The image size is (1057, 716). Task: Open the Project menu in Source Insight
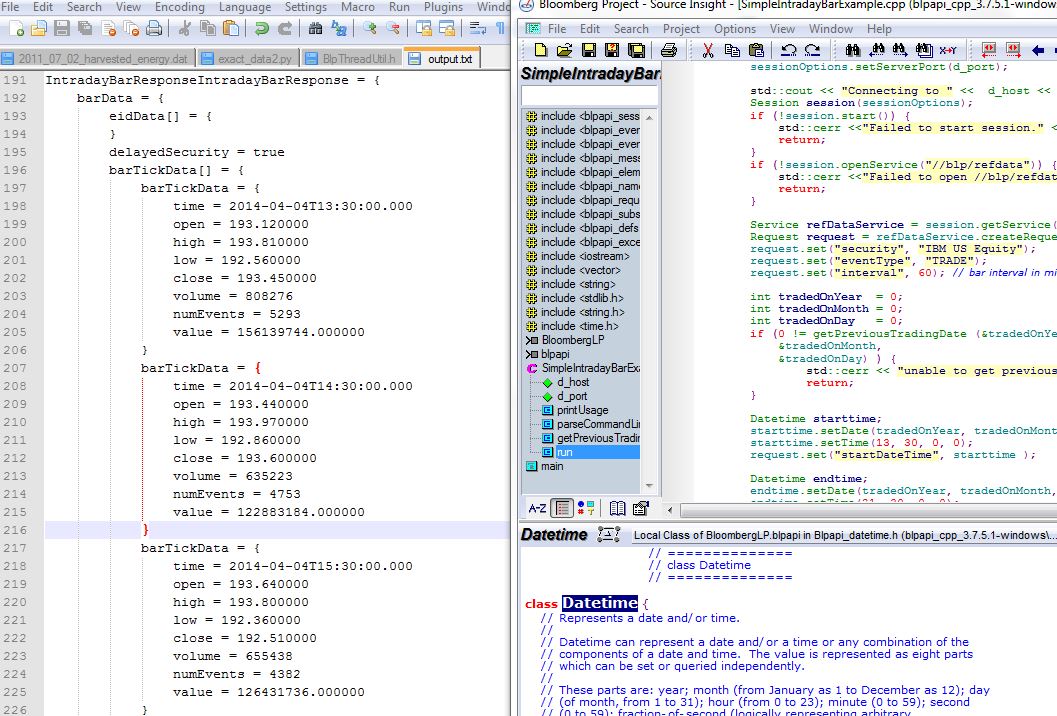click(x=681, y=29)
